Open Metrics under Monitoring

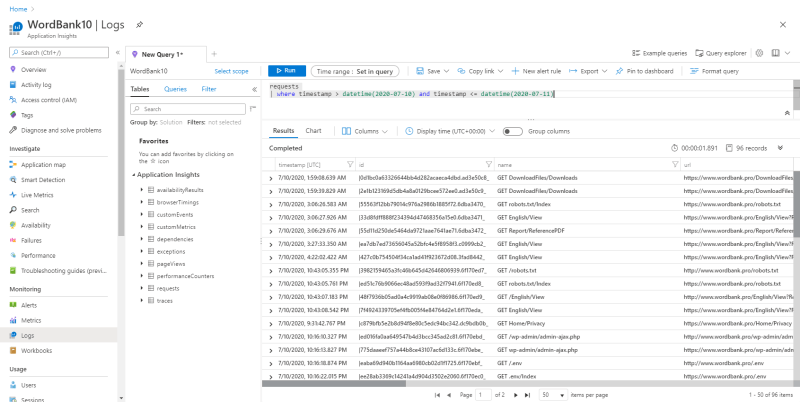tap(31, 320)
